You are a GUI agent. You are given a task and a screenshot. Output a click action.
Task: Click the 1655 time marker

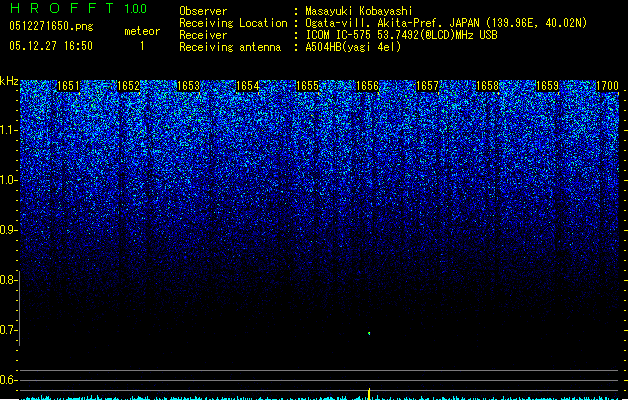[307, 86]
